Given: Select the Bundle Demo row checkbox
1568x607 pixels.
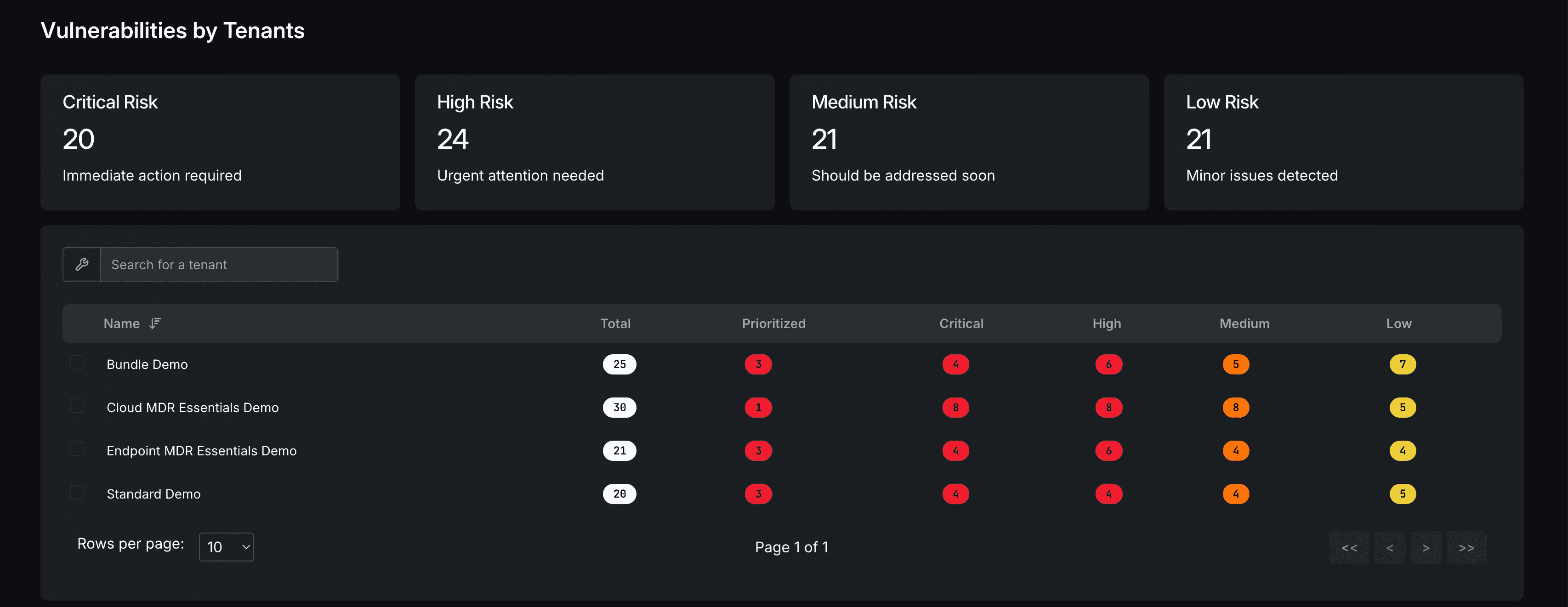Looking at the screenshot, I should (77, 363).
